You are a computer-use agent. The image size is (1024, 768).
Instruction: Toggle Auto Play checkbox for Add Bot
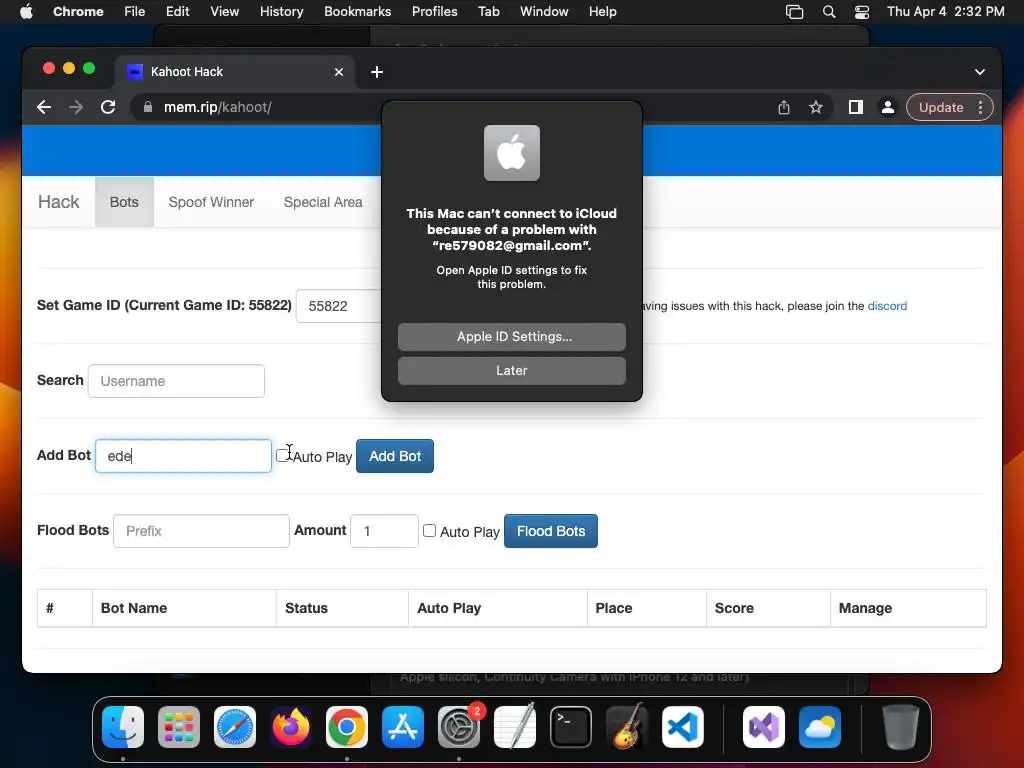click(x=281, y=455)
